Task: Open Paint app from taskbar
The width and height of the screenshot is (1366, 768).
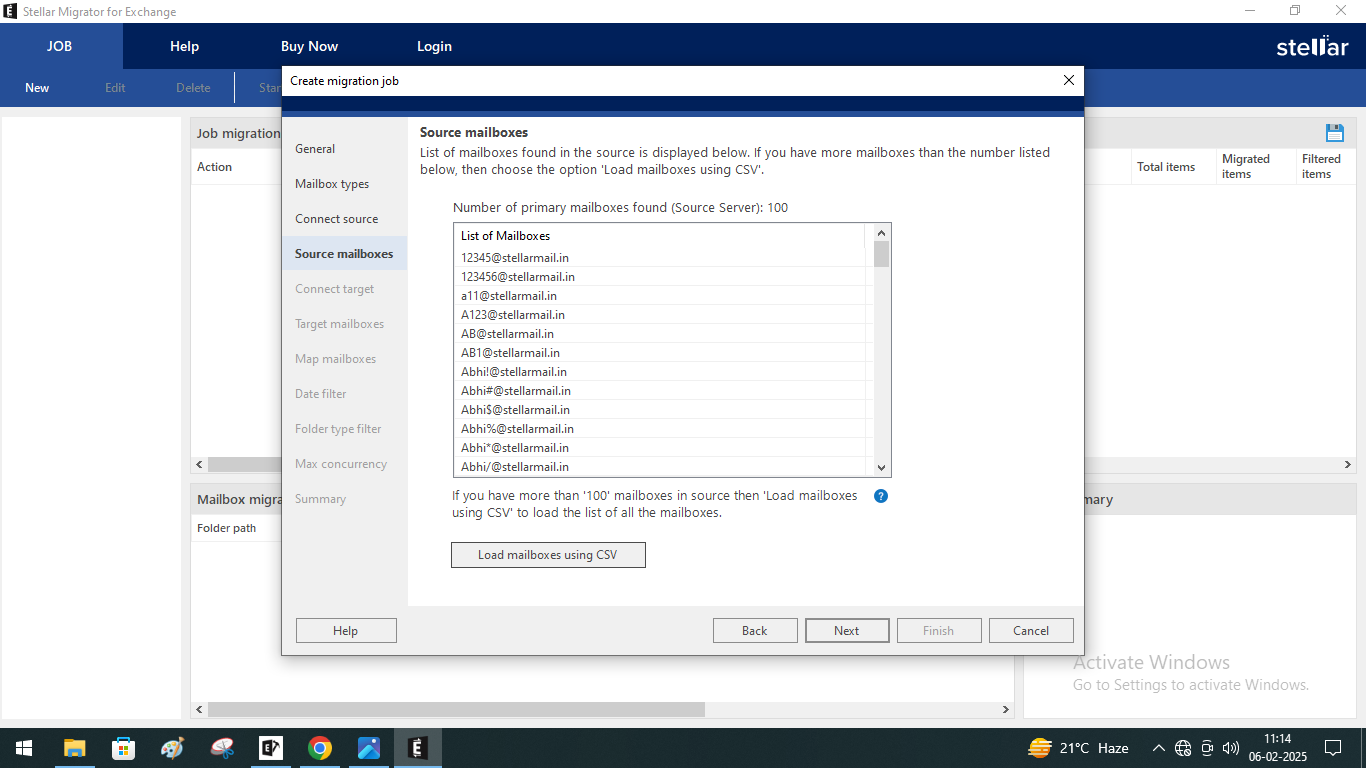Action: click(172, 748)
